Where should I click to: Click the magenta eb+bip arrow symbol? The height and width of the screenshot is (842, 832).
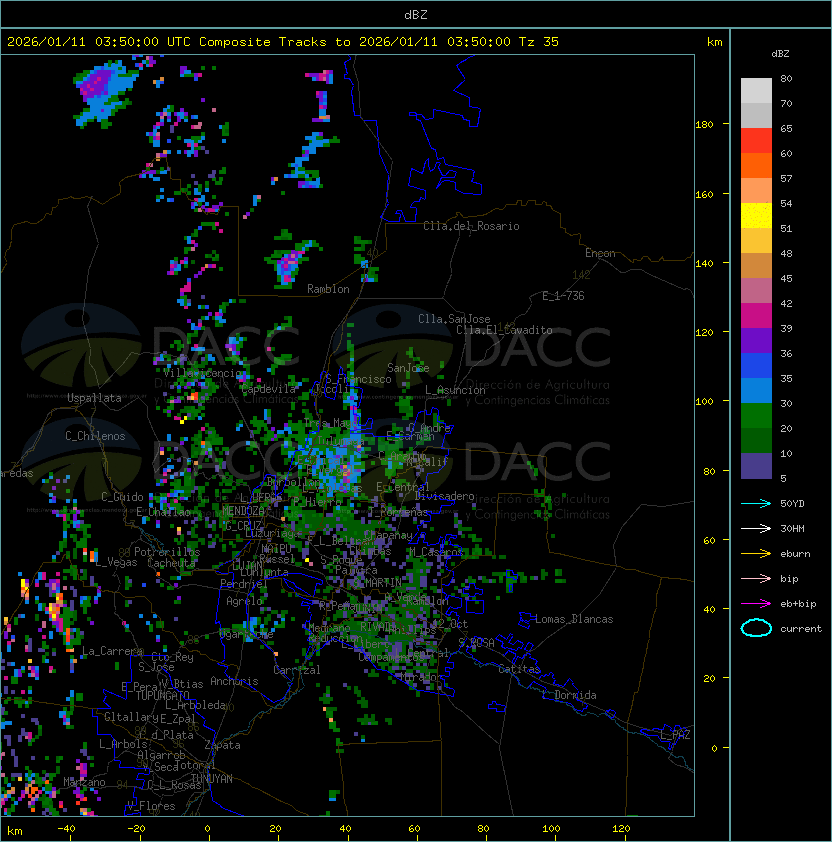[756, 604]
